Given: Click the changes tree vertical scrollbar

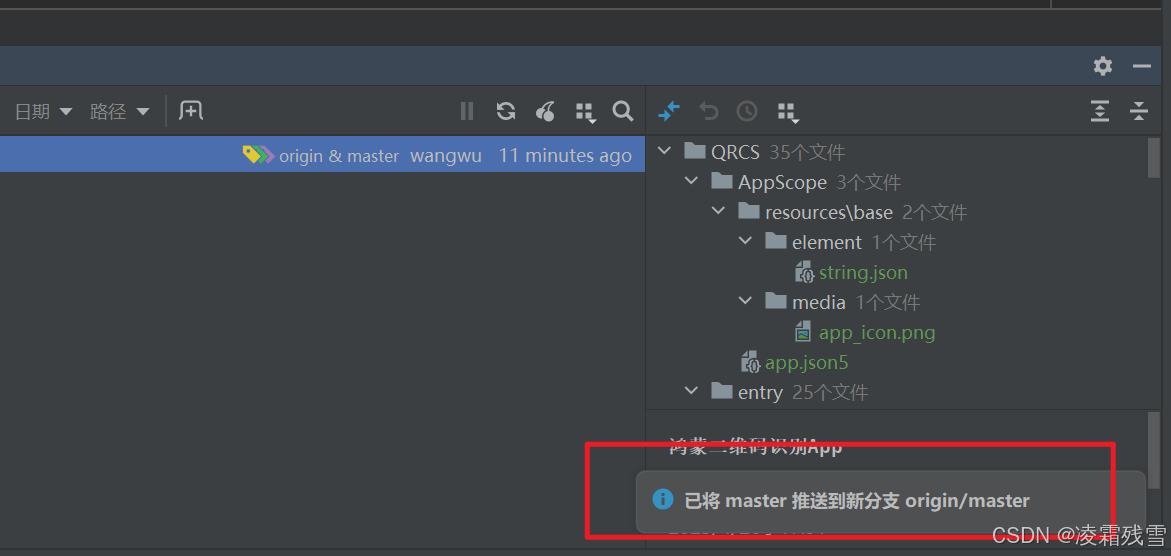Looking at the screenshot, I should [x=1154, y=158].
